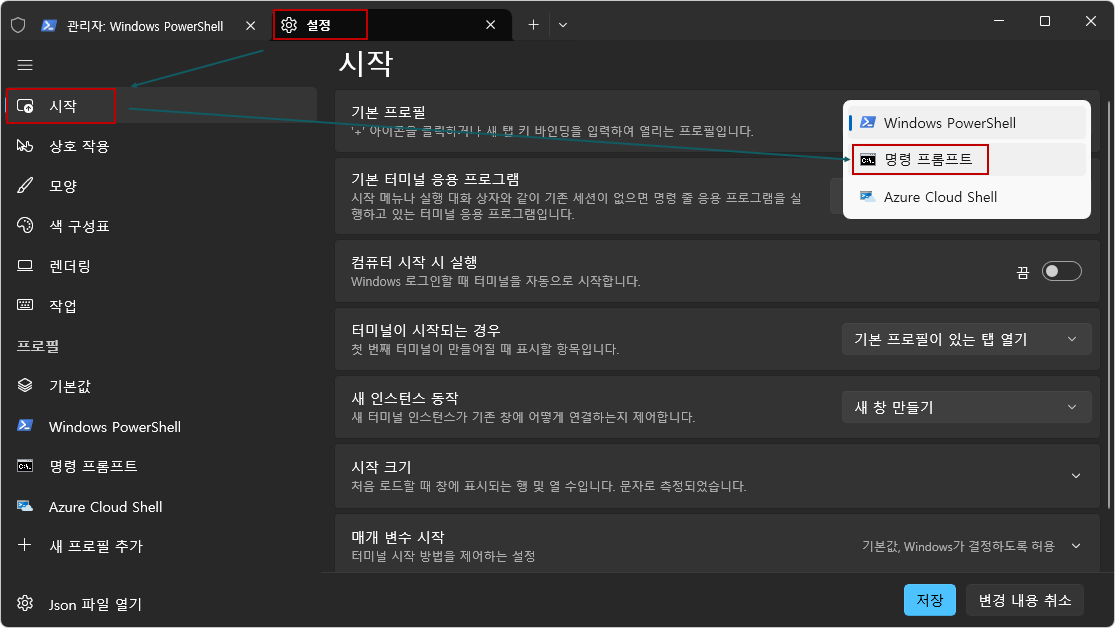The image size is (1115, 628).
Task: Click the gear icon on the 설정 tab
Action: pyautogui.click(x=289, y=25)
